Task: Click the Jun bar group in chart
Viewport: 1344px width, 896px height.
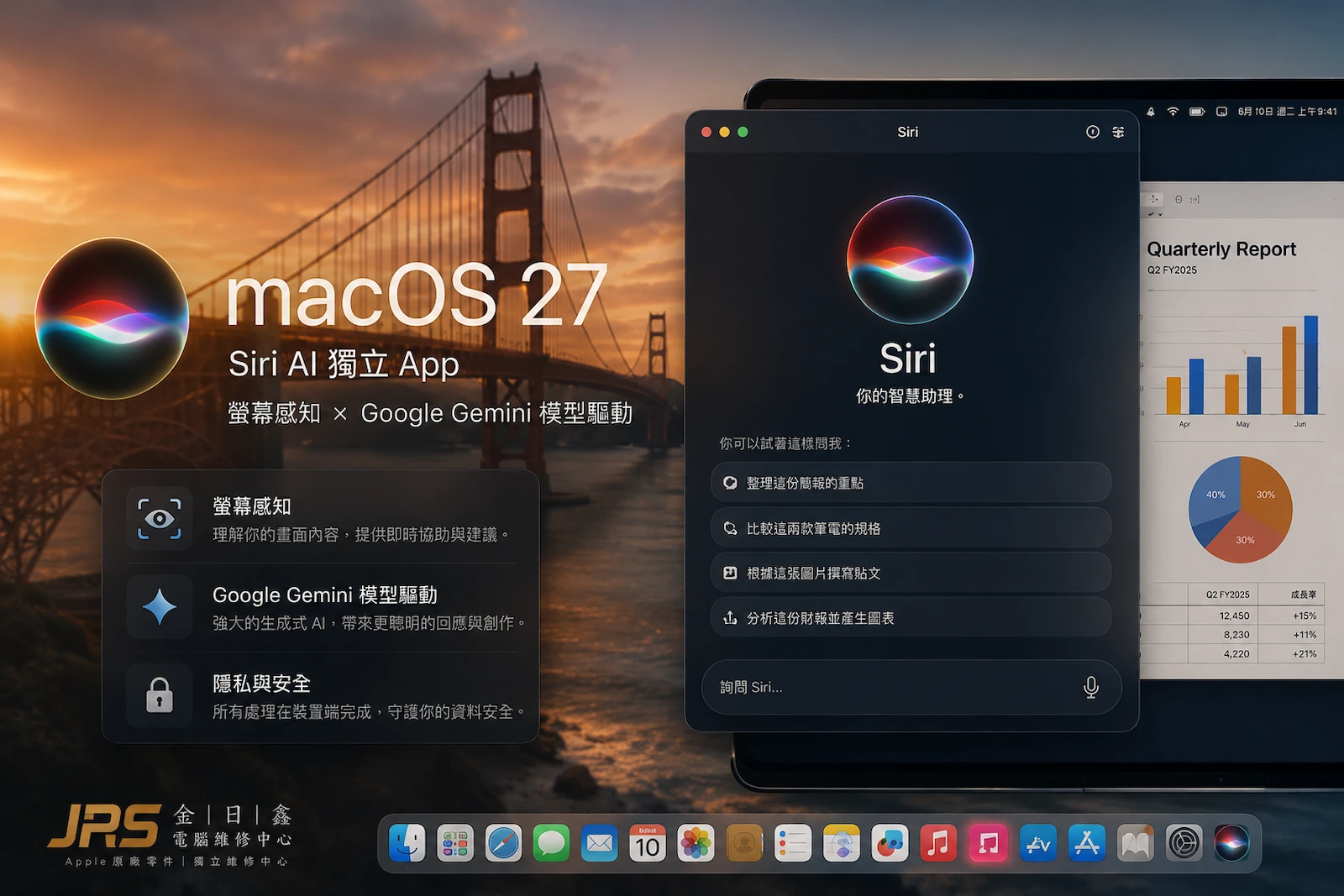Action: [x=1299, y=364]
